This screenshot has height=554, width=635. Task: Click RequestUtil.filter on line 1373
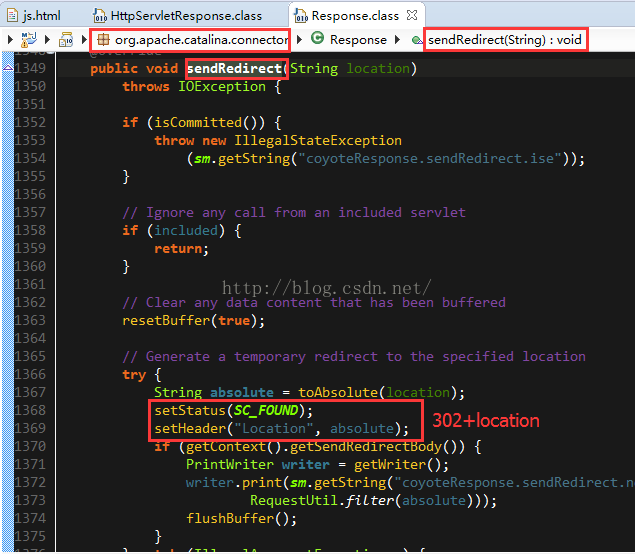point(322,501)
